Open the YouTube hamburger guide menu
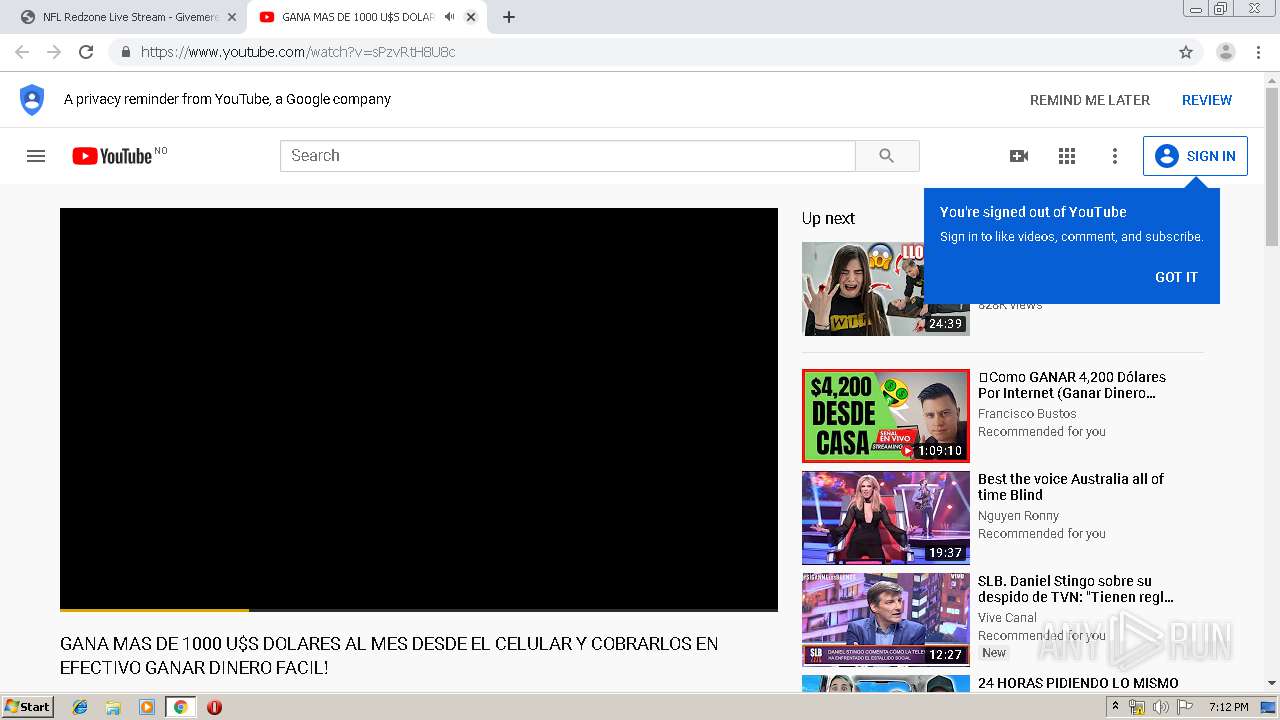This screenshot has width=1280, height=720. tap(36, 156)
